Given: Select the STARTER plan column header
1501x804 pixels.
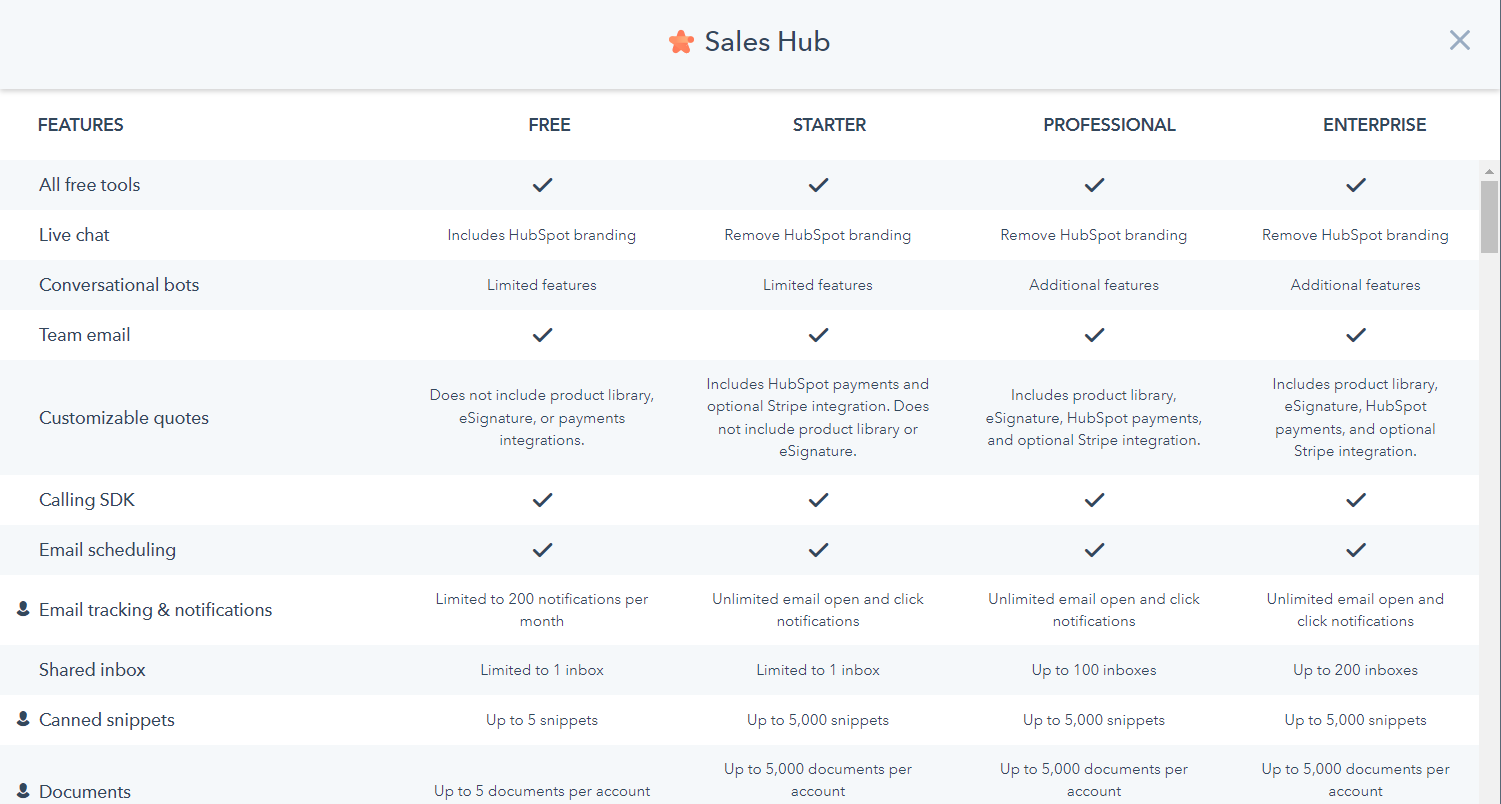Looking at the screenshot, I should tap(829, 125).
